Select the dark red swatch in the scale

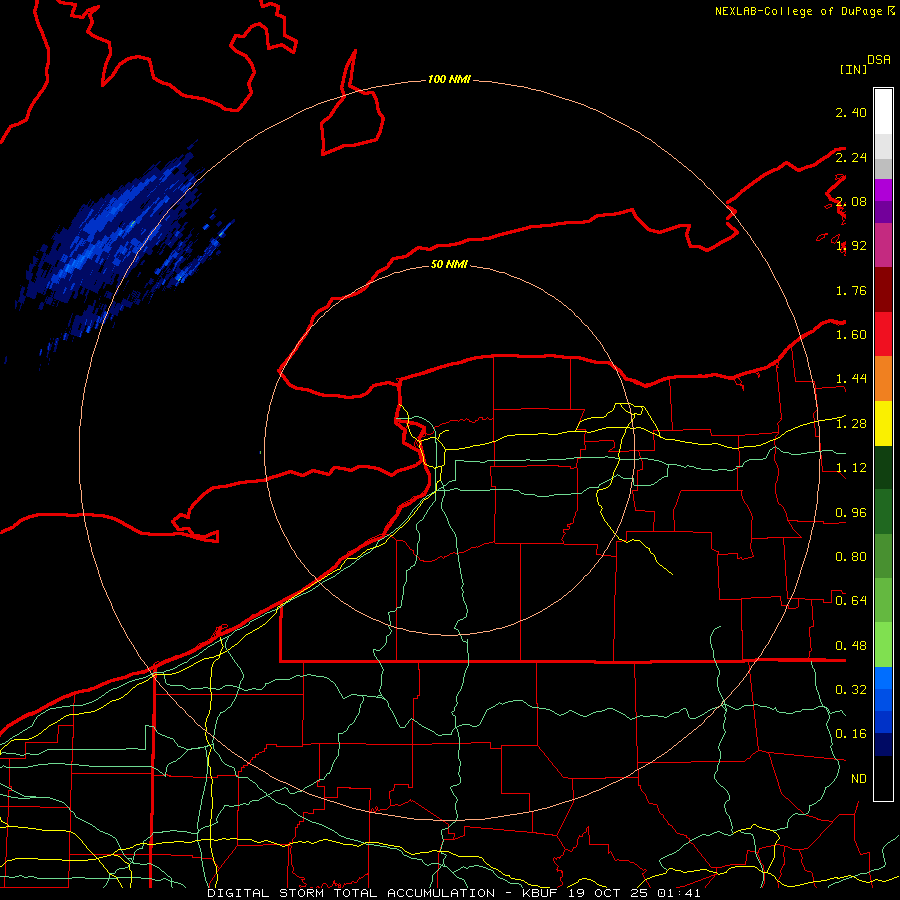point(883,289)
